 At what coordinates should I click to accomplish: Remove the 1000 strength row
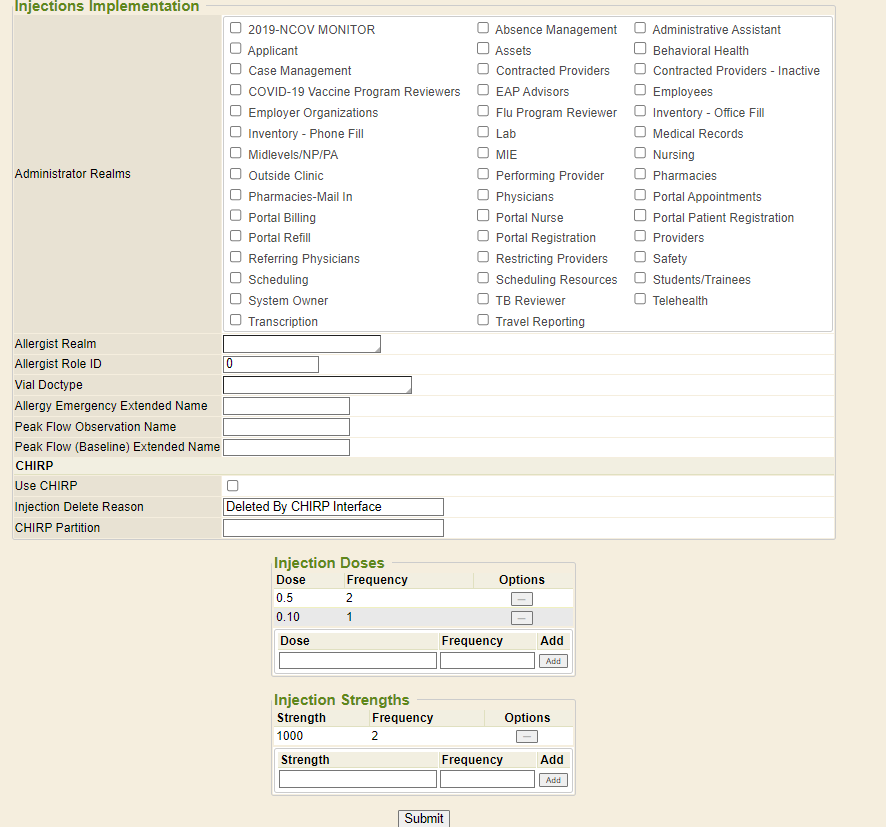coord(526,737)
